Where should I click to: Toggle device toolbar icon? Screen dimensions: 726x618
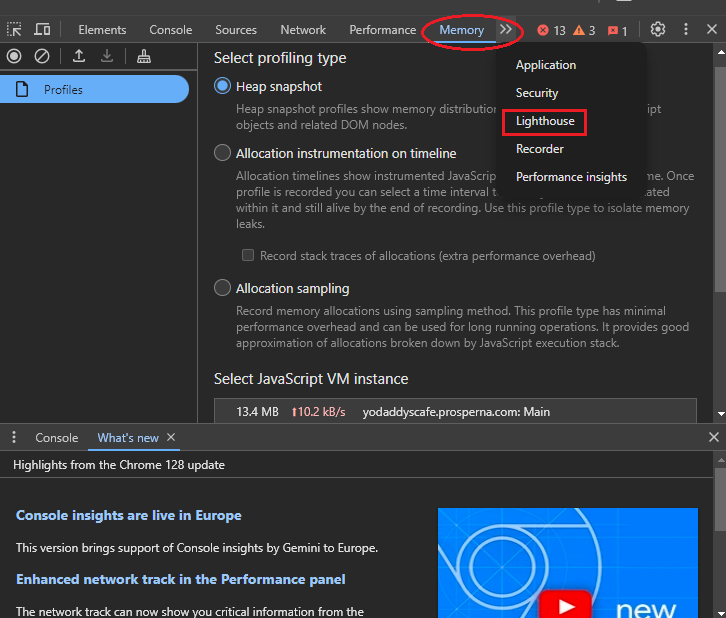[x=42, y=30]
